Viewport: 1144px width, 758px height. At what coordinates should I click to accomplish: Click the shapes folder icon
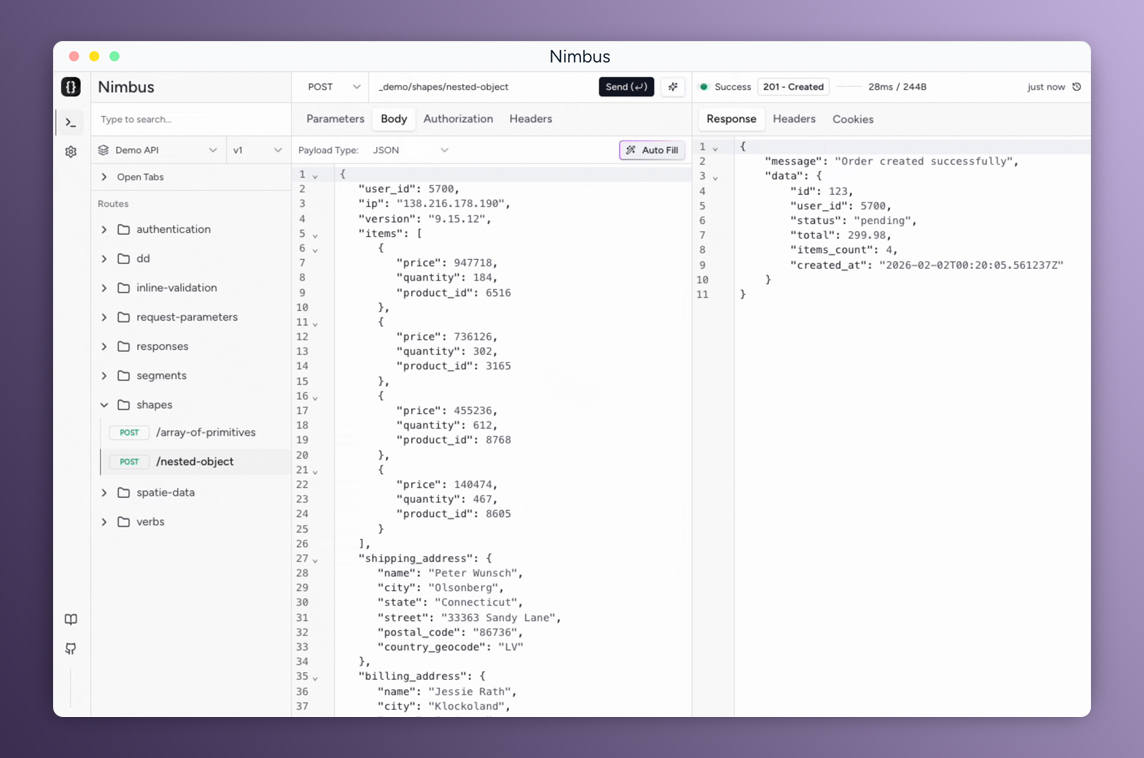tap(124, 404)
